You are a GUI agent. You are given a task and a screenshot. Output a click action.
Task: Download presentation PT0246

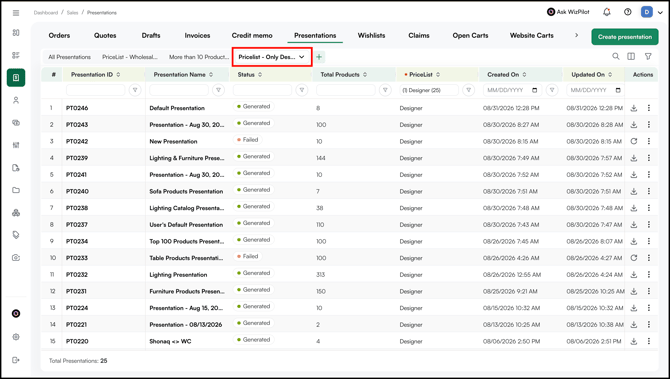click(x=634, y=108)
